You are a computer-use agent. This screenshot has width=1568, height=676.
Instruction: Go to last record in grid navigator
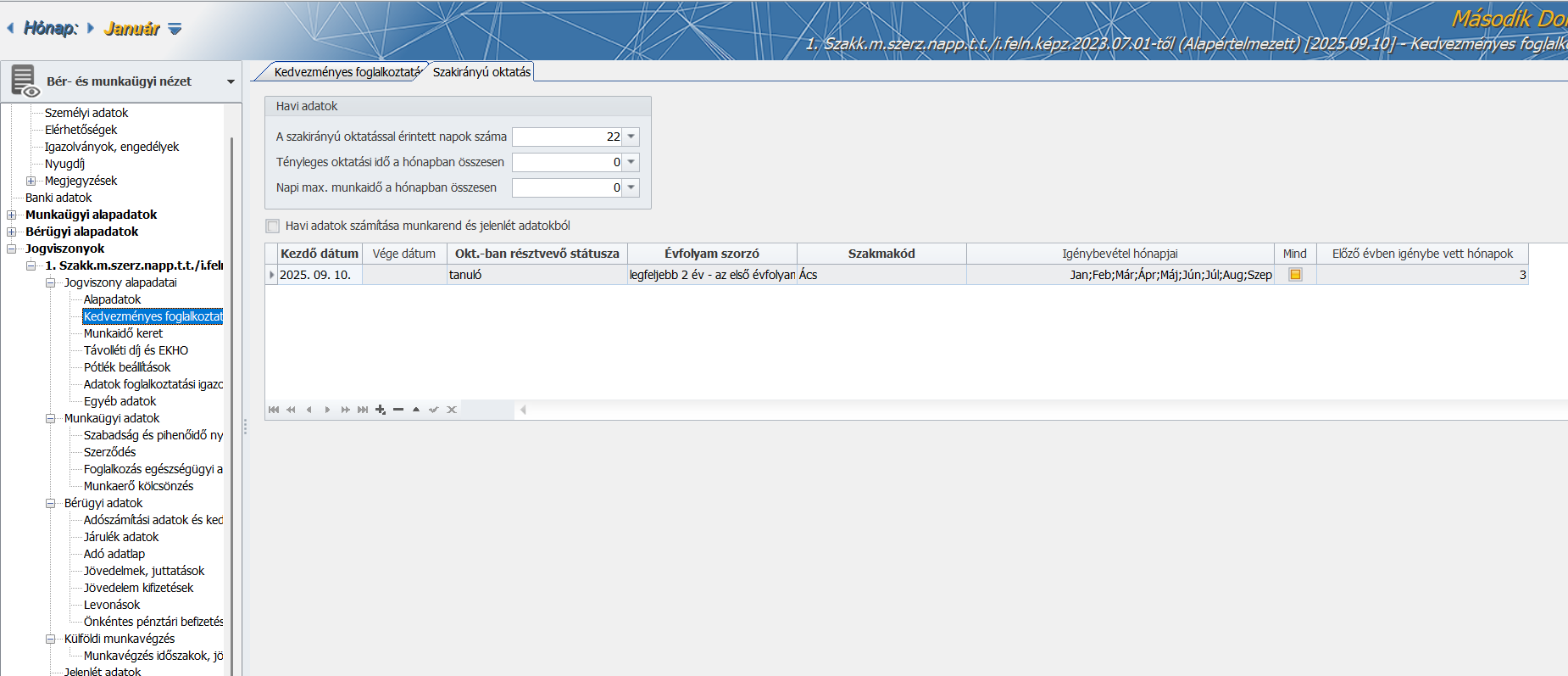pyautogui.click(x=363, y=410)
